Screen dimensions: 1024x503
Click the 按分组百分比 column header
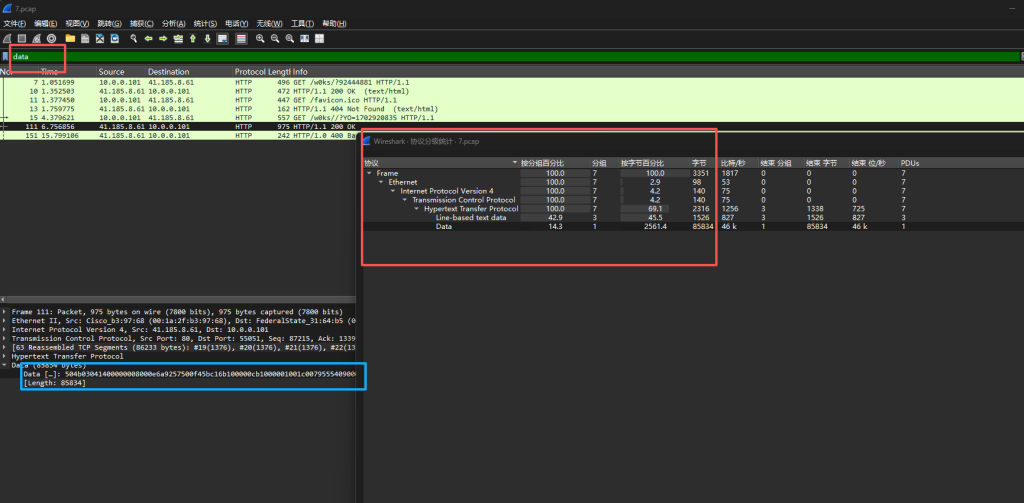click(543, 162)
